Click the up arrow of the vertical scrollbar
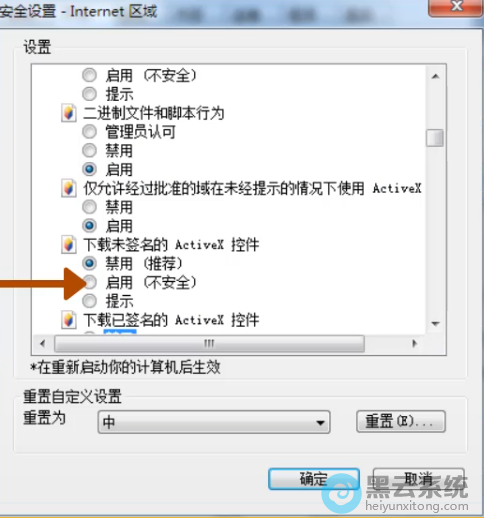The height and width of the screenshot is (518, 484). click(435, 76)
